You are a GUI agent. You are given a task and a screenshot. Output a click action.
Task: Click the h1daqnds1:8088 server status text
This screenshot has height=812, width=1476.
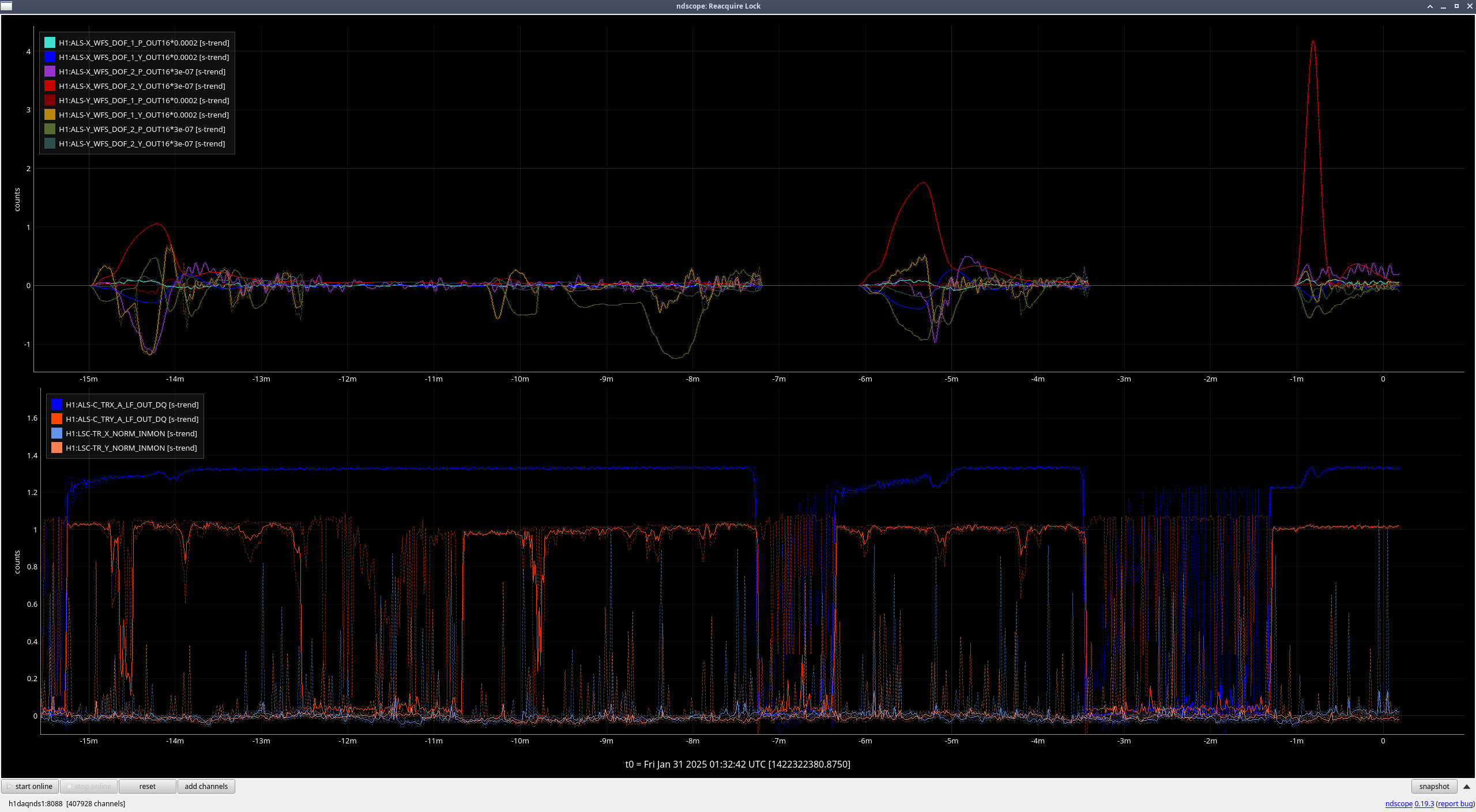coord(67,803)
